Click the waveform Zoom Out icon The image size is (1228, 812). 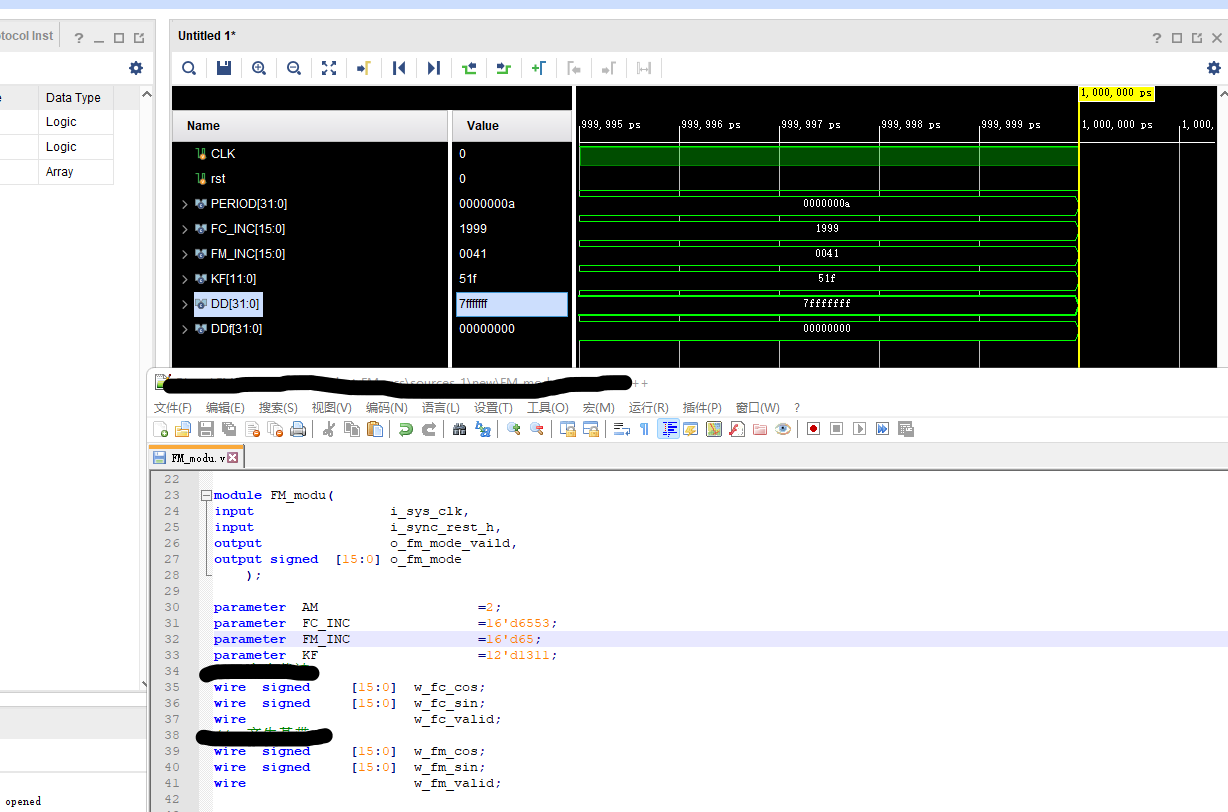294,68
